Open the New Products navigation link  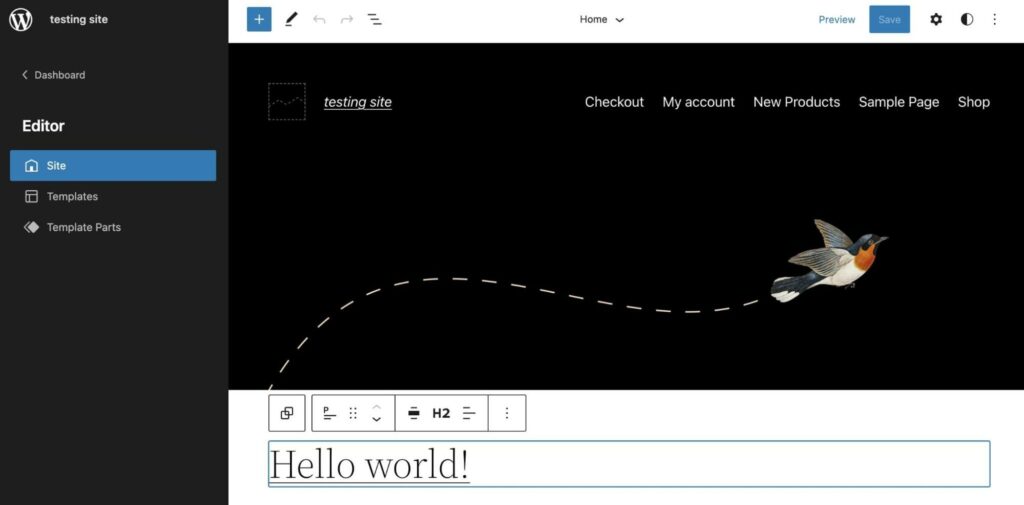(796, 102)
